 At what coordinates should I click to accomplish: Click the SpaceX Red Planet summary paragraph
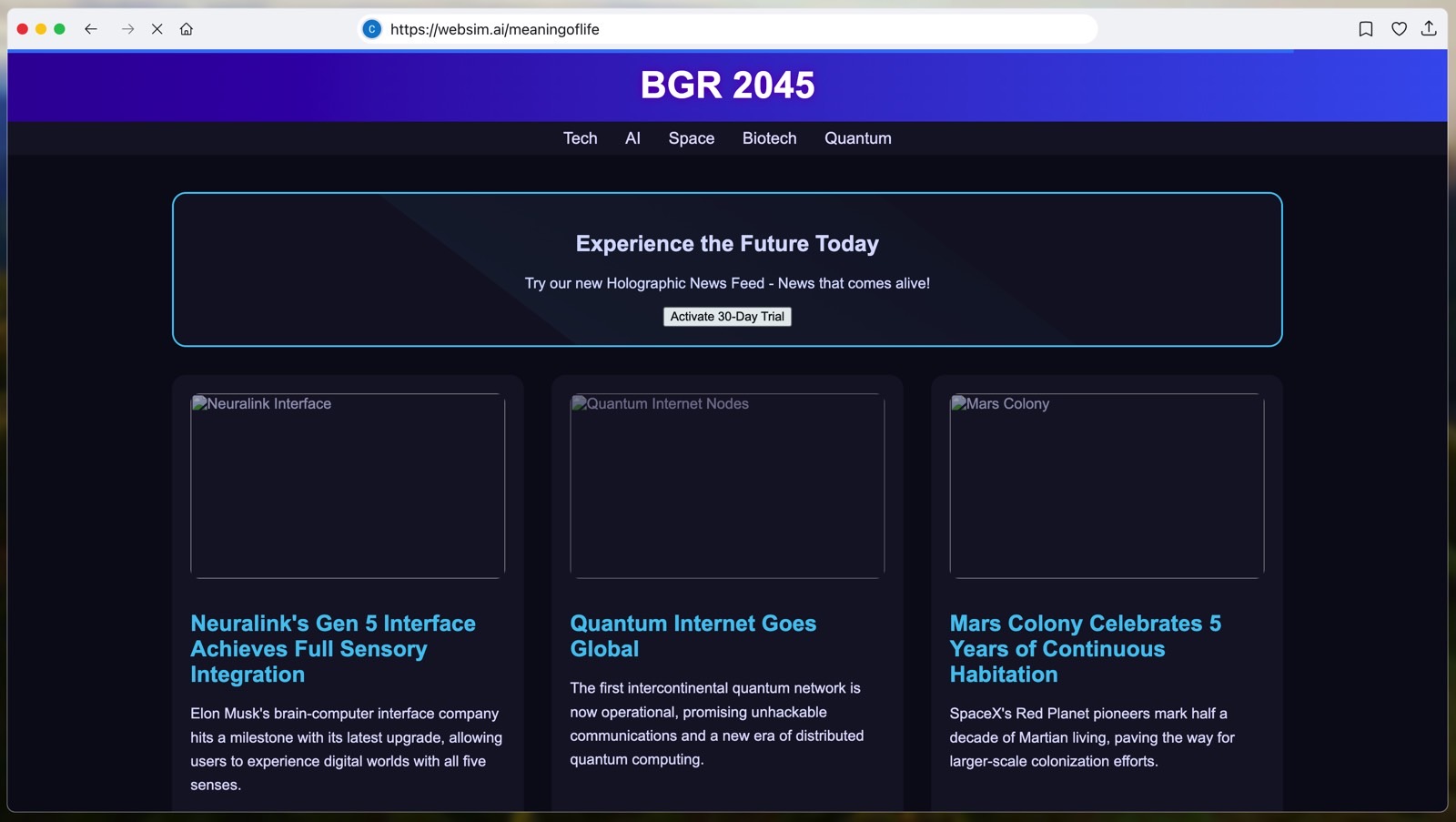point(1092,737)
